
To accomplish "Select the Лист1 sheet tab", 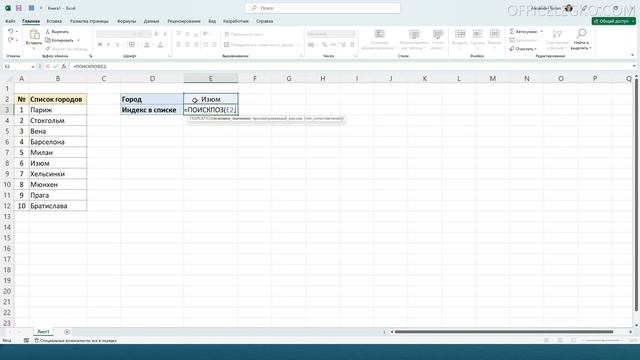I will click(43, 332).
